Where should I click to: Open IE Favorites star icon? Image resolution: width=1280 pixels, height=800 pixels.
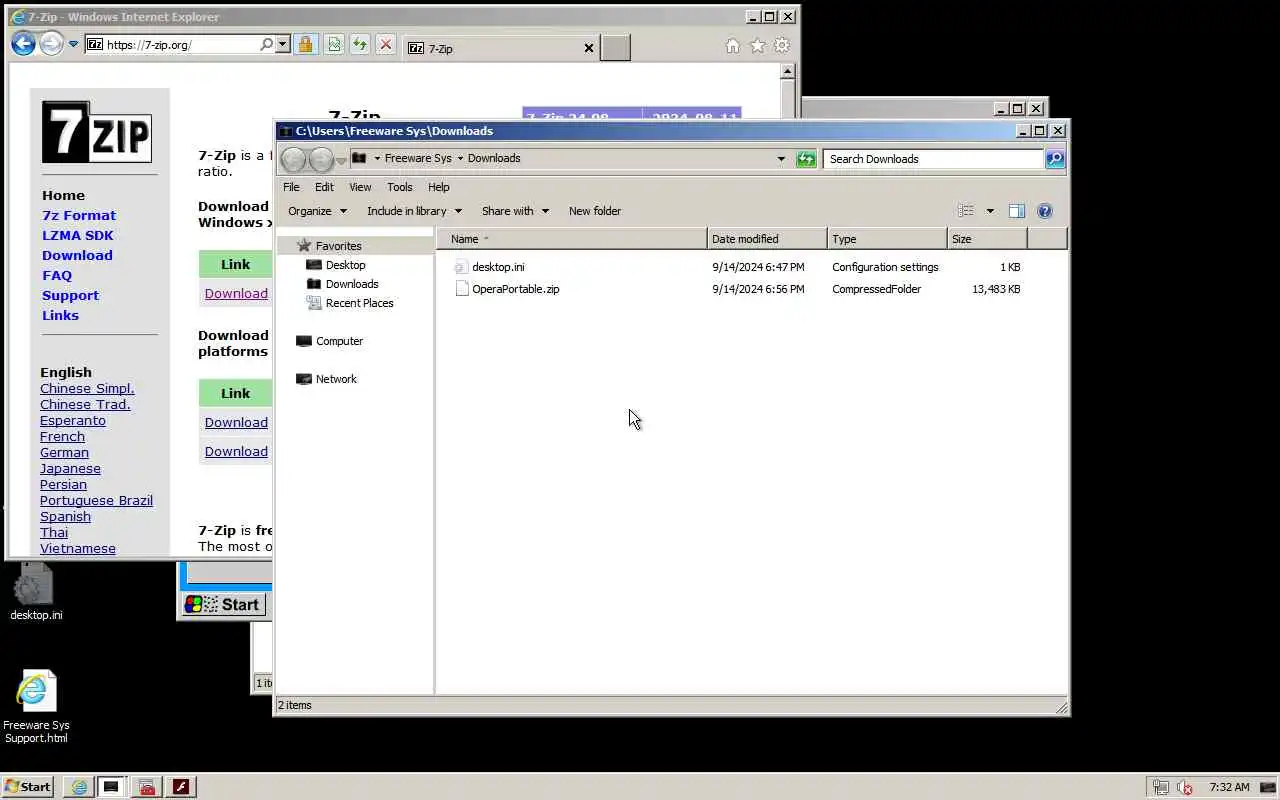pos(757,46)
